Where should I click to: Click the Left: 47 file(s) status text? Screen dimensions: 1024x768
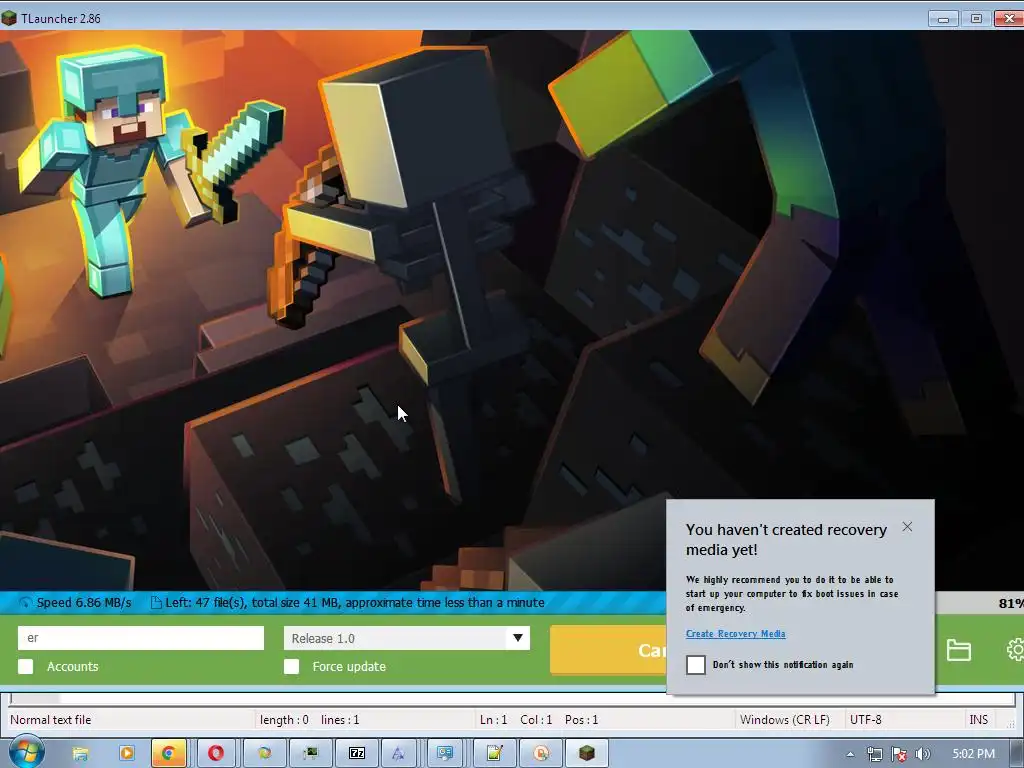(355, 602)
